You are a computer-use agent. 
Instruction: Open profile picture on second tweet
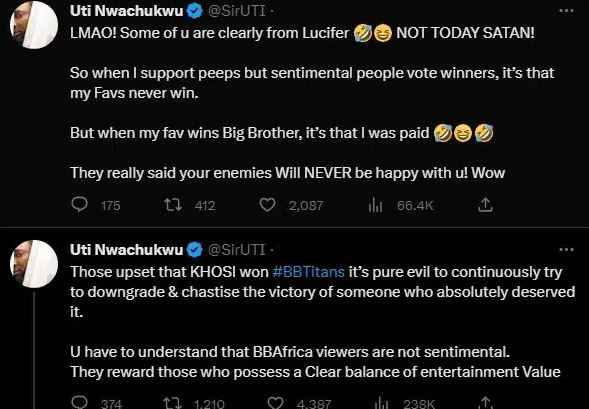coord(34,264)
